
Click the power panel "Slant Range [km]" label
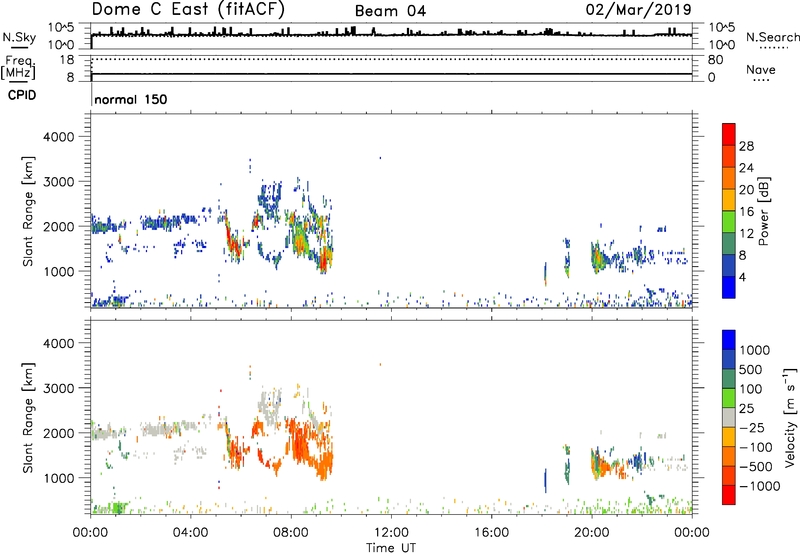click(28, 211)
